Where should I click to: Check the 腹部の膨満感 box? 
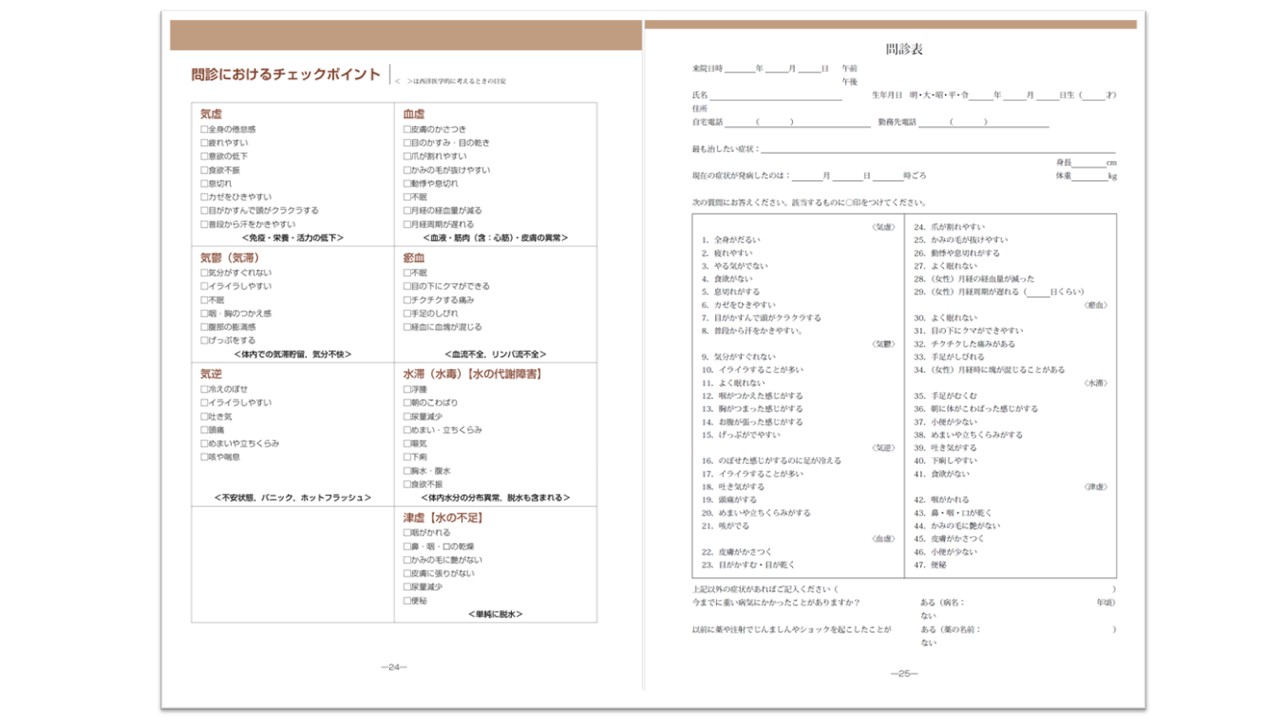(204, 327)
